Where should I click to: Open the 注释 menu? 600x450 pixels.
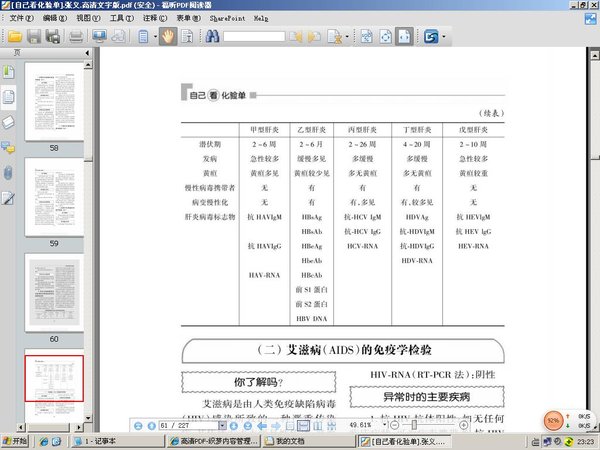155,18
